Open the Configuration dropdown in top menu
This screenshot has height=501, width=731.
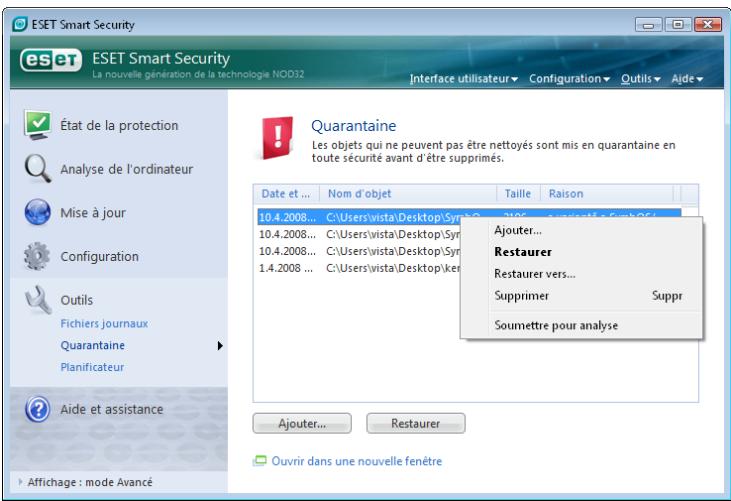click(569, 79)
